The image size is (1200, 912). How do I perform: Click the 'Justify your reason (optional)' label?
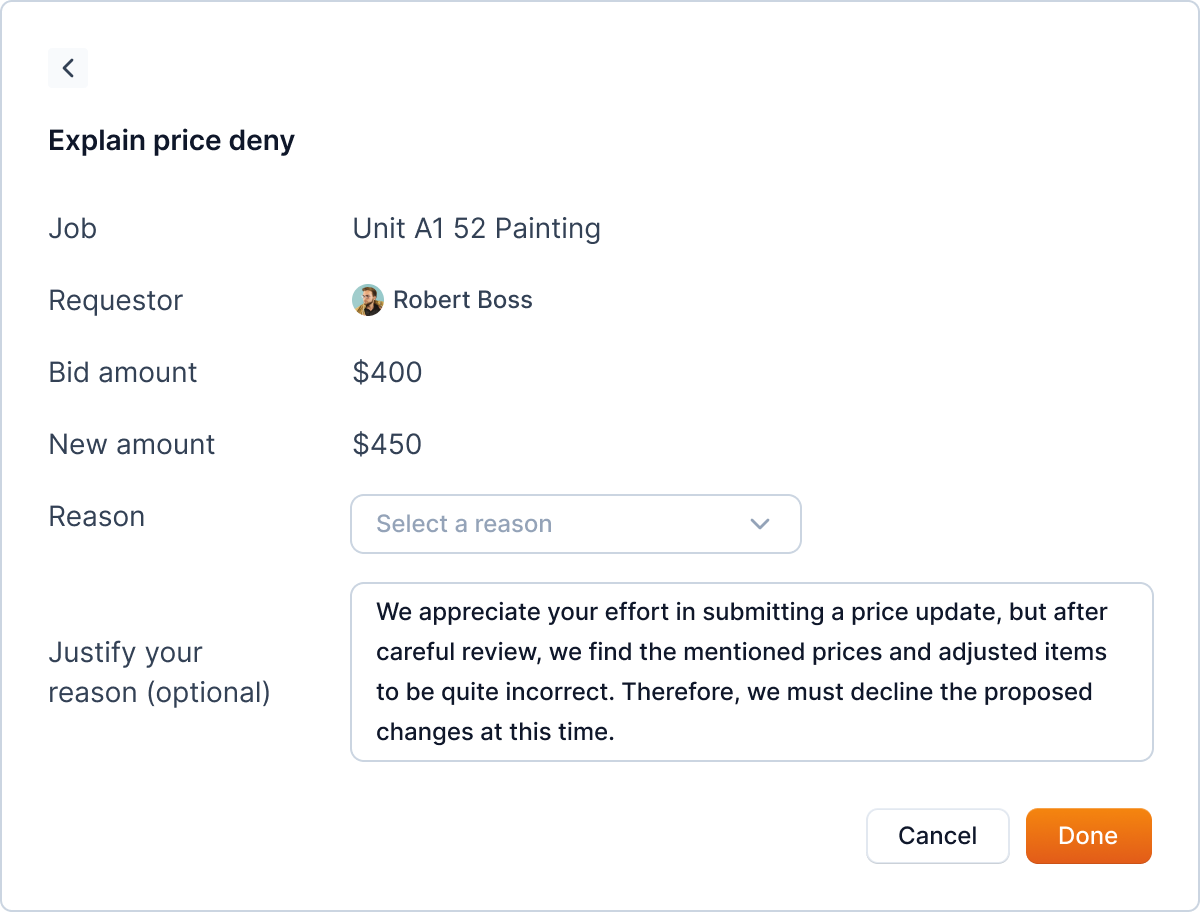[159, 672]
